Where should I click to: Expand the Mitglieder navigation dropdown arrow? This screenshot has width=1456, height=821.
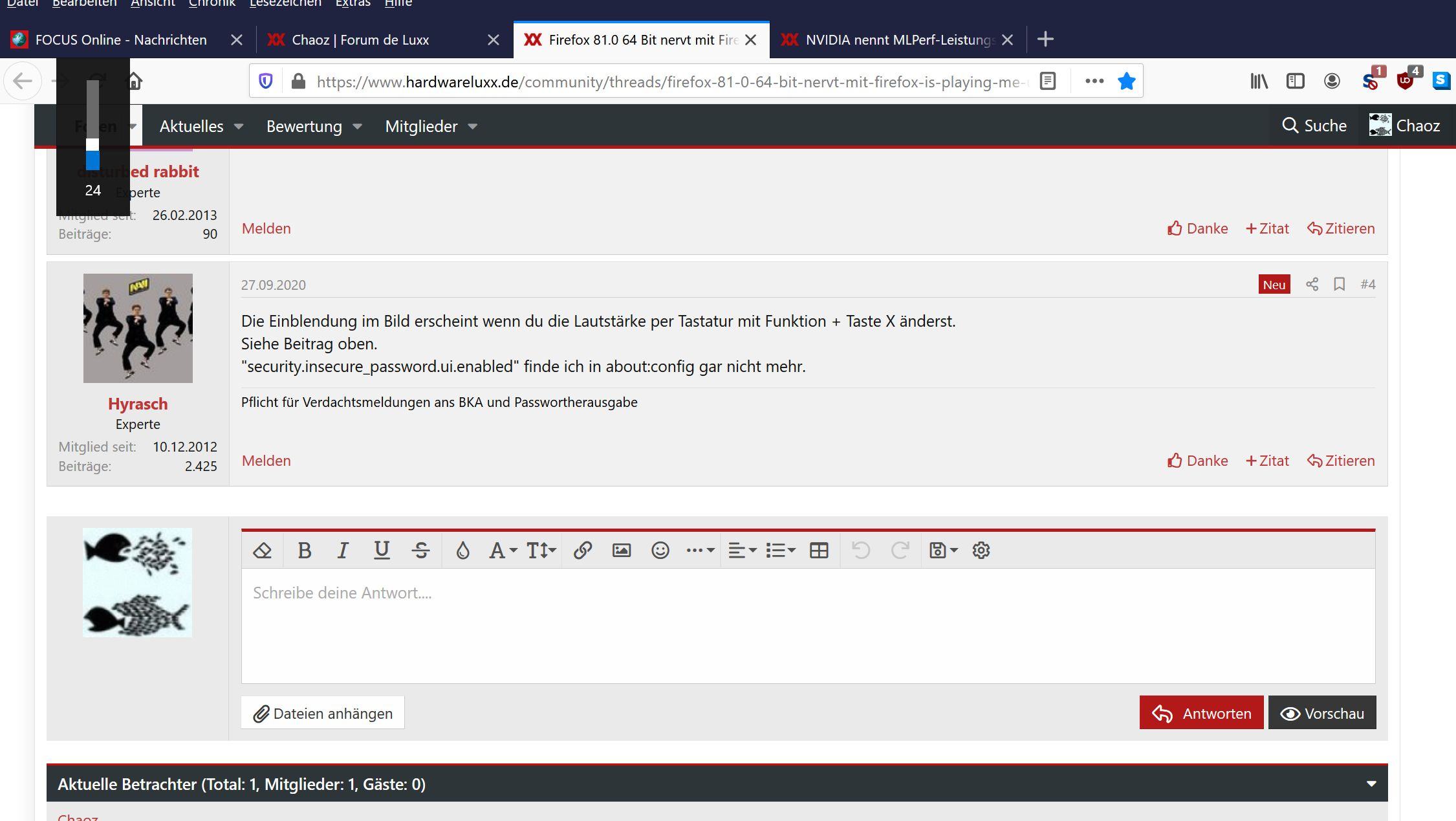(472, 127)
